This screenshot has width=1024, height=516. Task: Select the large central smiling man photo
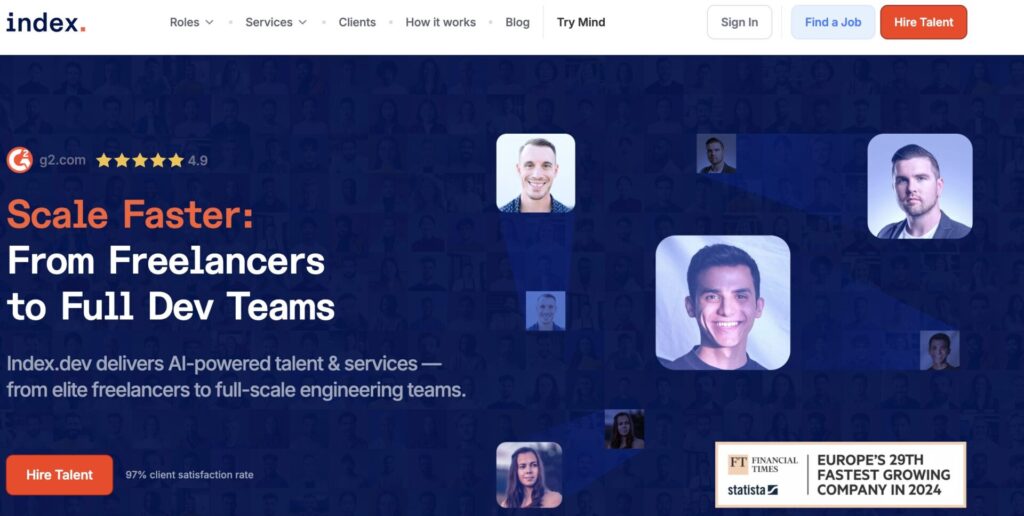(x=723, y=302)
